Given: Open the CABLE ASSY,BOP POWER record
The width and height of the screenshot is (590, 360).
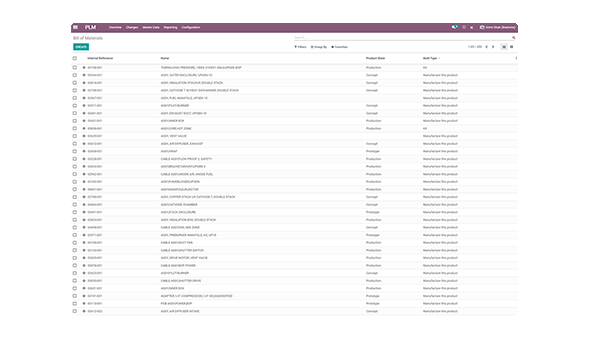Looking at the screenshot, I should point(178,266).
